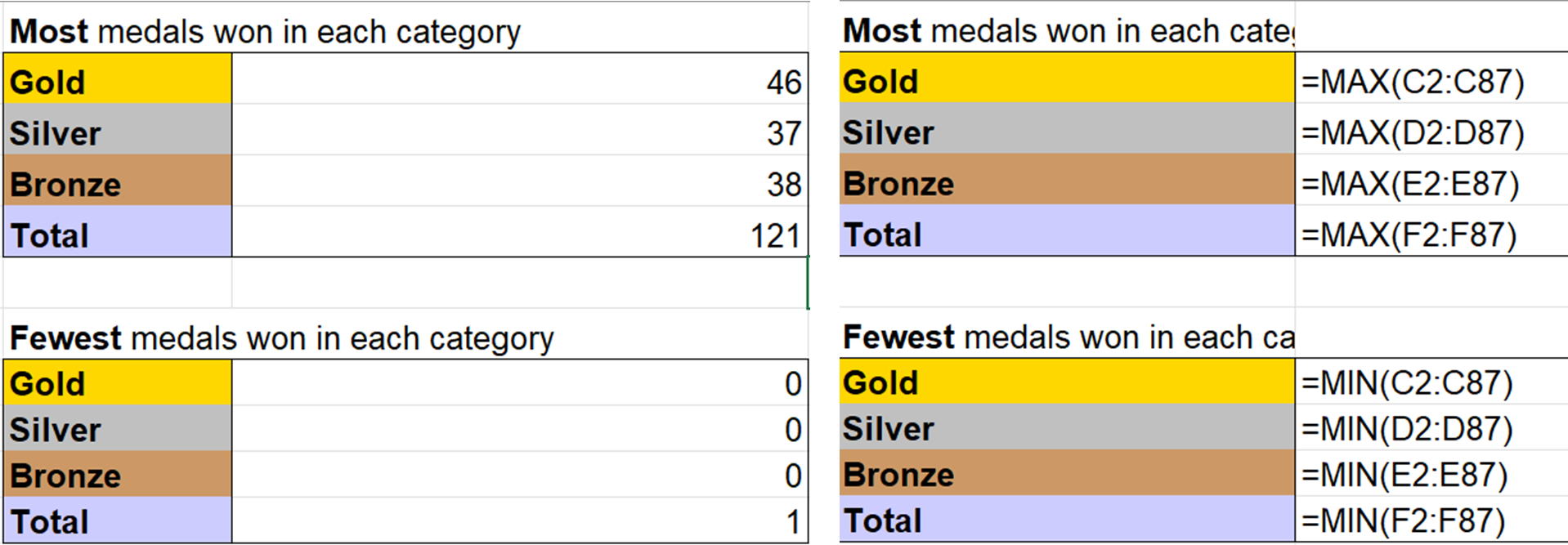Click the =MIN(E2:E87) formula cell

[x=1431, y=473]
